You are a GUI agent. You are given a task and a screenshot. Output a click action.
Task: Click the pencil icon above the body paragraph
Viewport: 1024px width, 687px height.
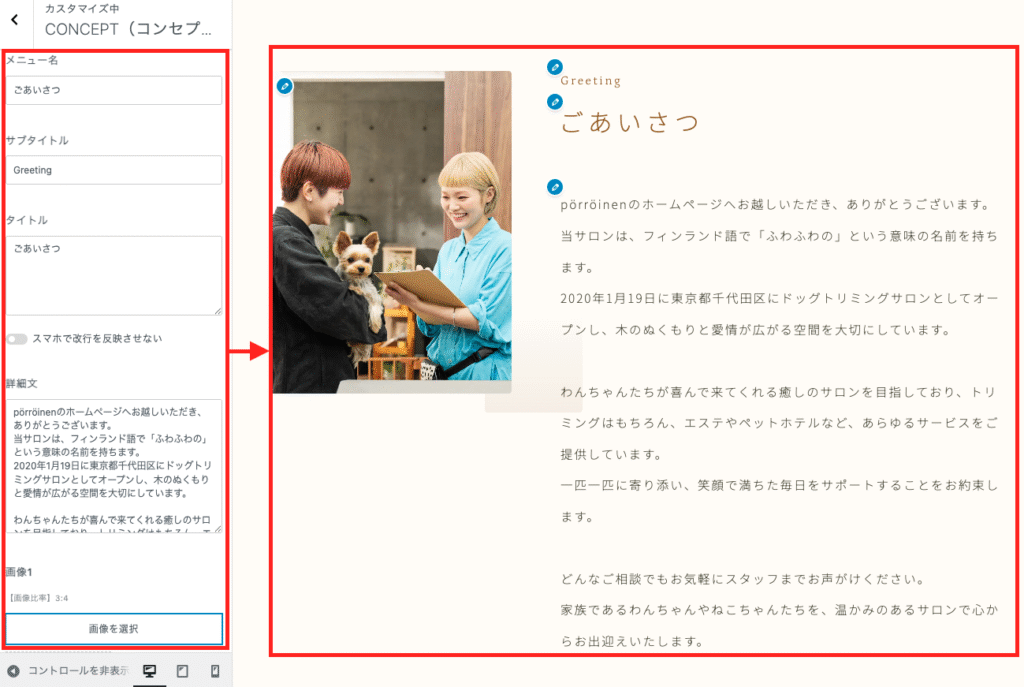coord(555,187)
